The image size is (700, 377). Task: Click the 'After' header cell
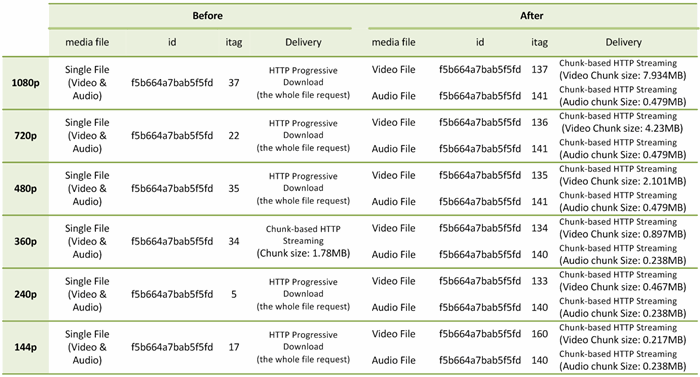(x=531, y=16)
